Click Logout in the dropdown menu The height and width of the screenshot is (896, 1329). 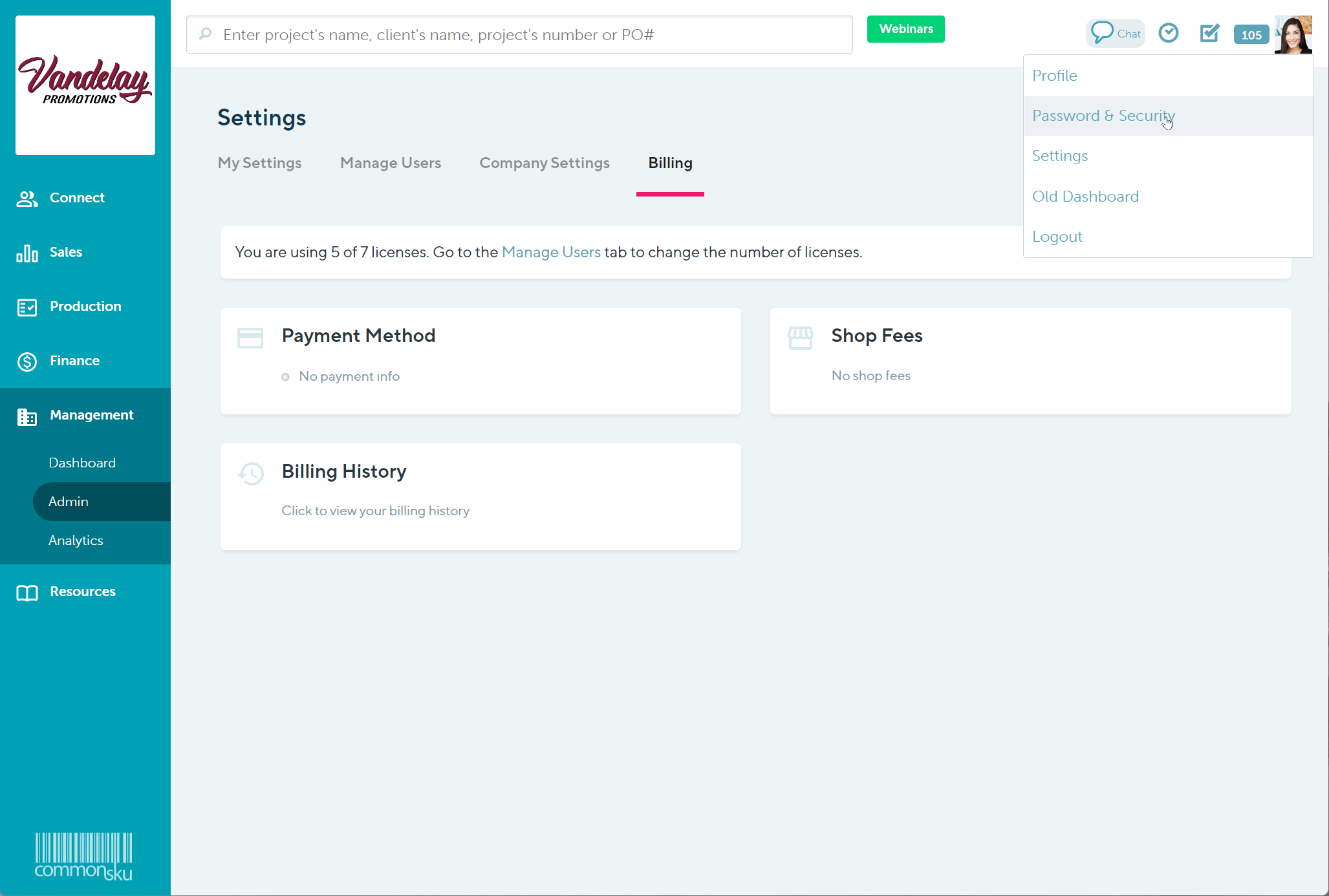point(1057,236)
